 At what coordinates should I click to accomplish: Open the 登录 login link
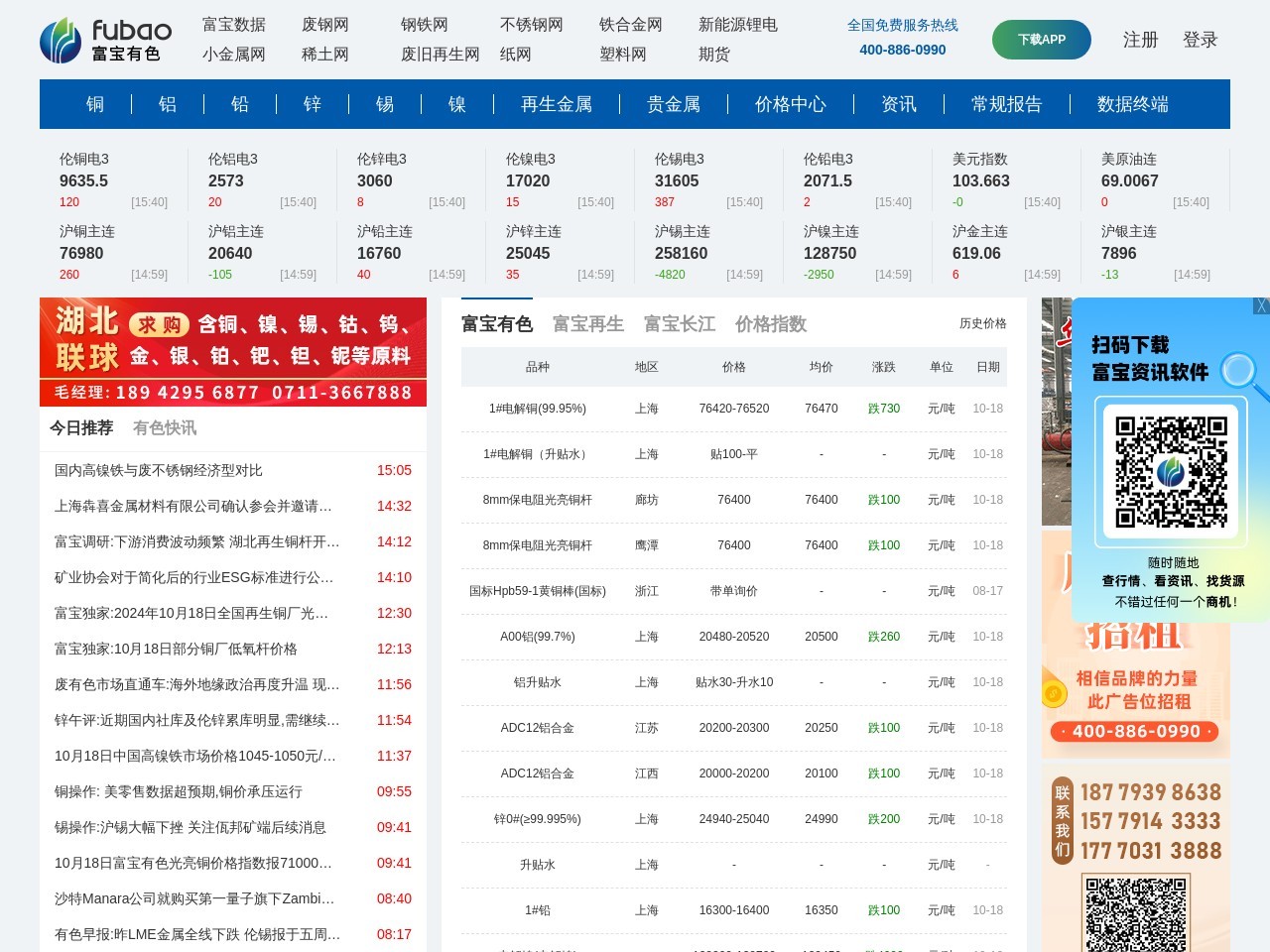1200,40
